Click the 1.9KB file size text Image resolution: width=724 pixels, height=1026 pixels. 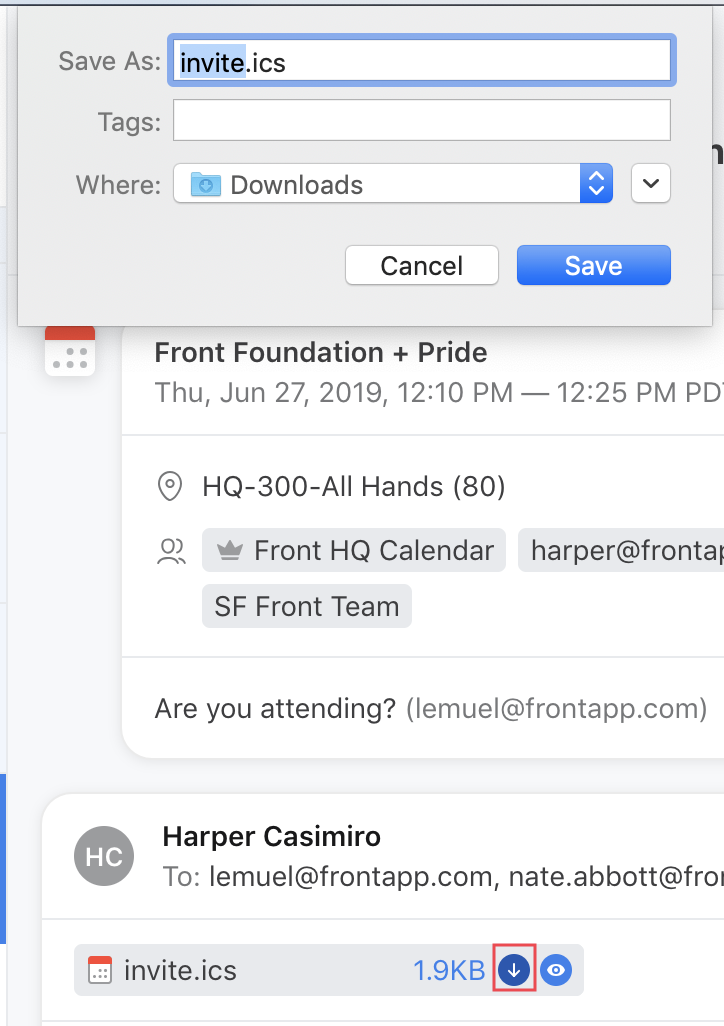point(449,970)
